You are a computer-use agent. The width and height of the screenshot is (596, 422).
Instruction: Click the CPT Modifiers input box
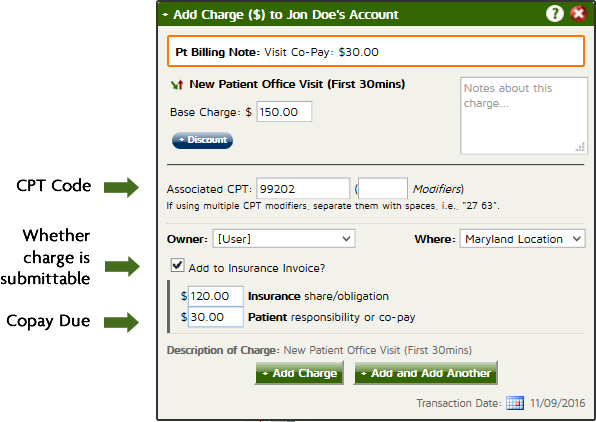(383, 189)
